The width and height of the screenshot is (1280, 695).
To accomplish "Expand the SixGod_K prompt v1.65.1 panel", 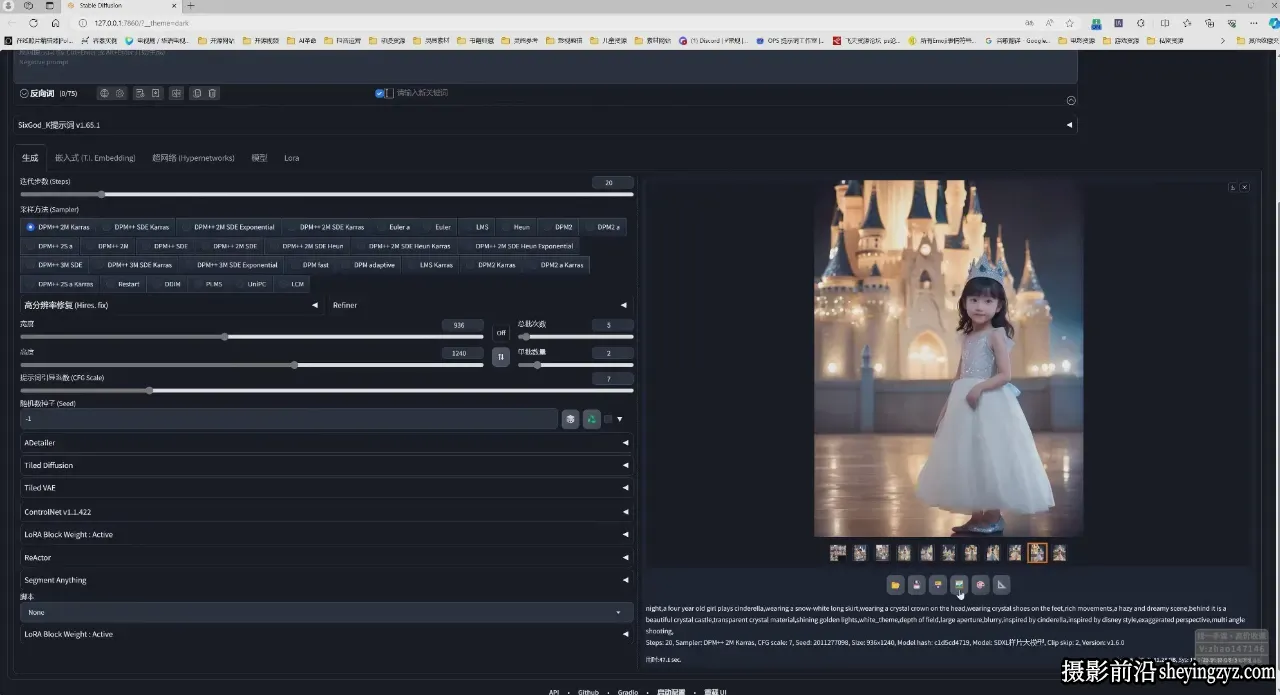I will click(545, 125).
